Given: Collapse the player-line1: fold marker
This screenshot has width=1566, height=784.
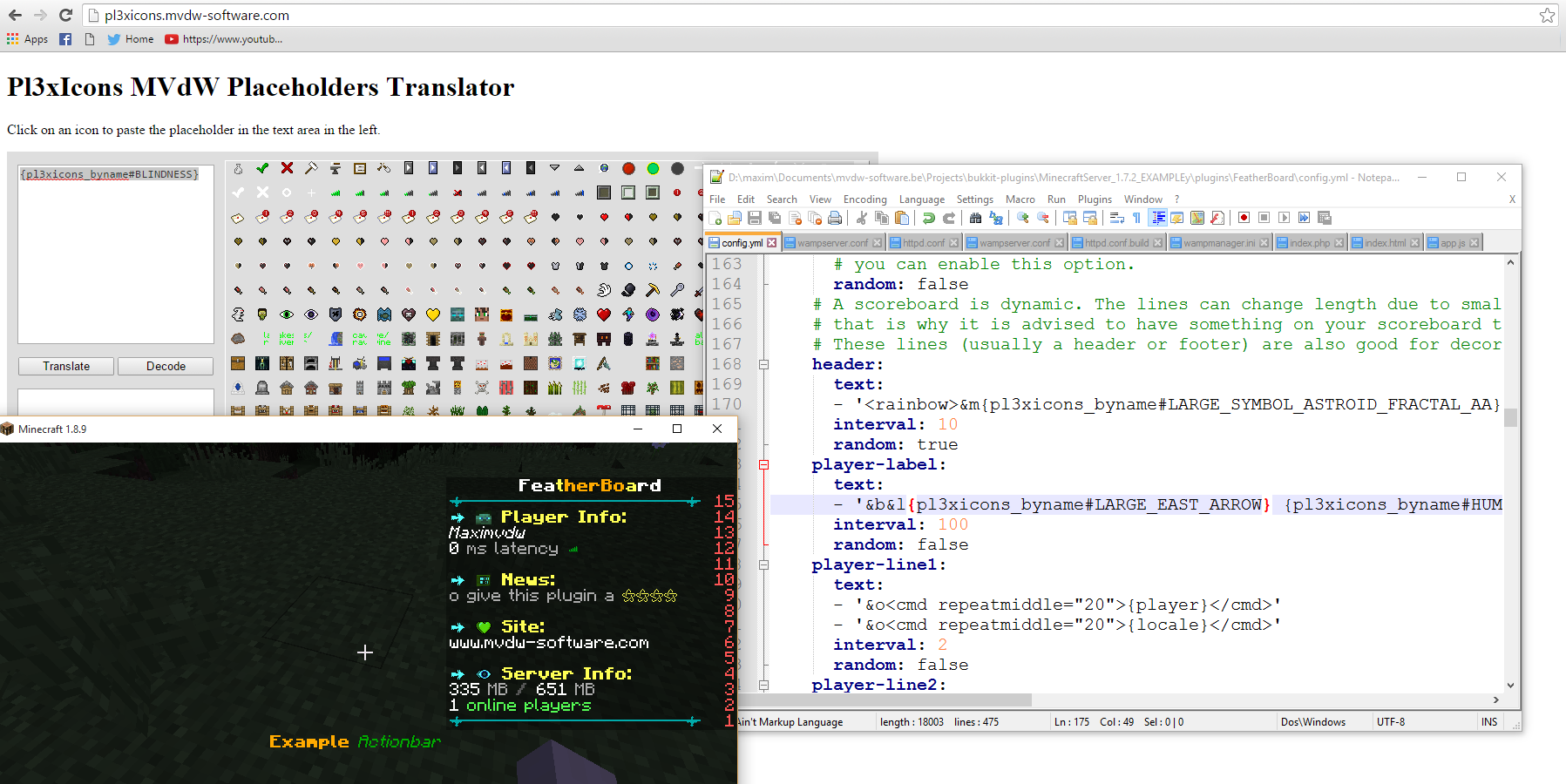Looking at the screenshot, I should point(764,565).
